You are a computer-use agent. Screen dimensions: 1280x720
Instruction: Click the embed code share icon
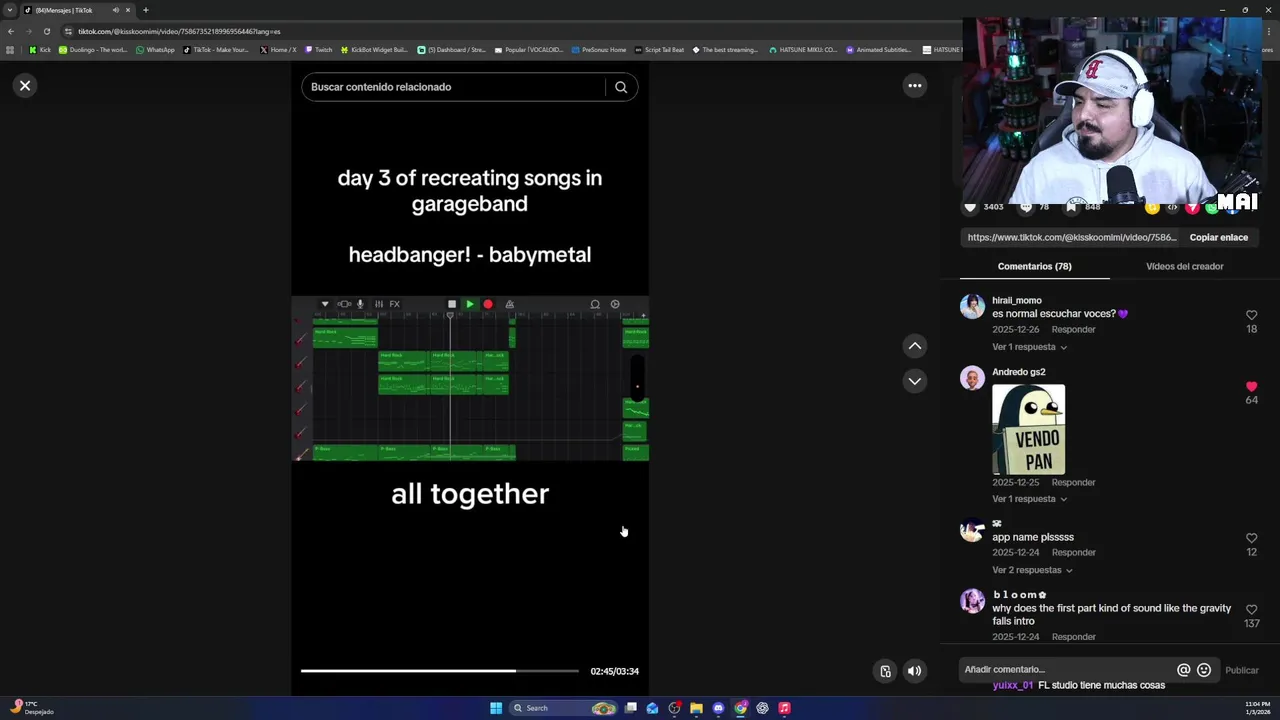point(1172,207)
